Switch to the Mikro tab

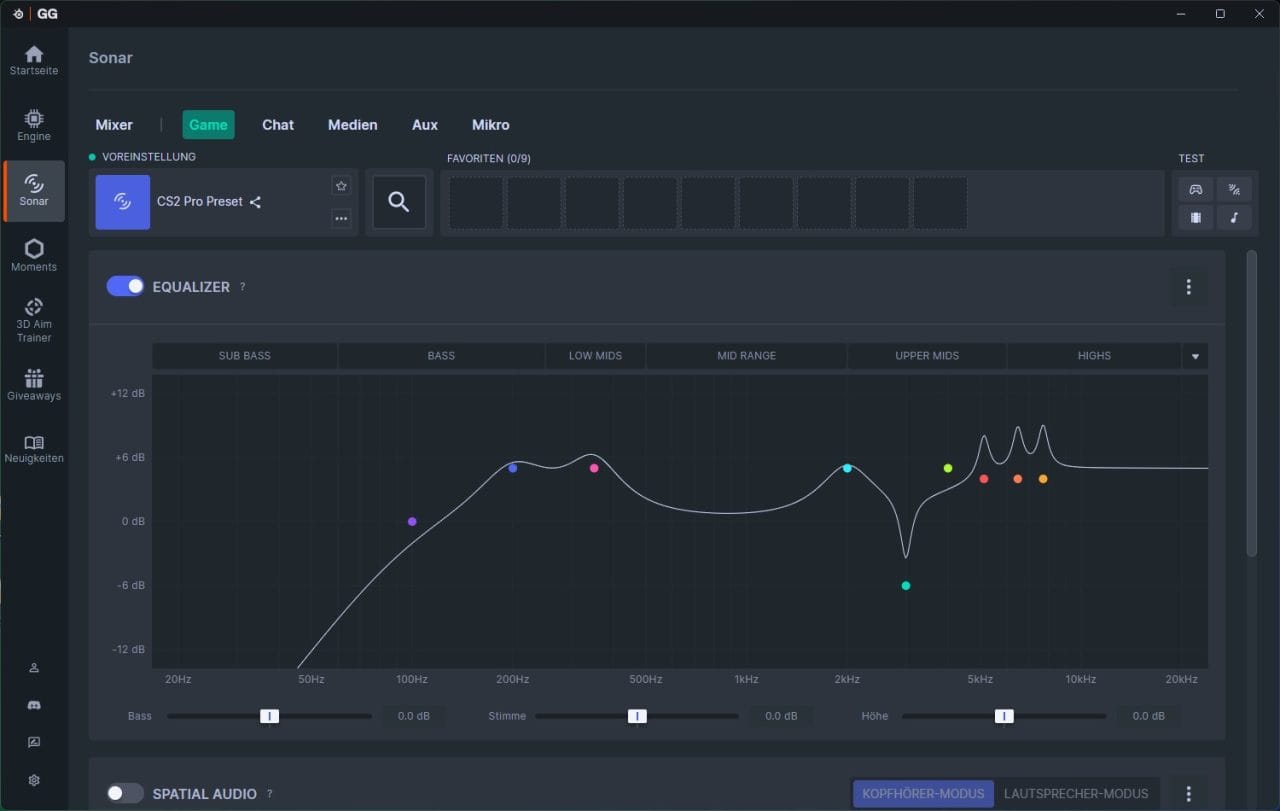pos(491,125)
